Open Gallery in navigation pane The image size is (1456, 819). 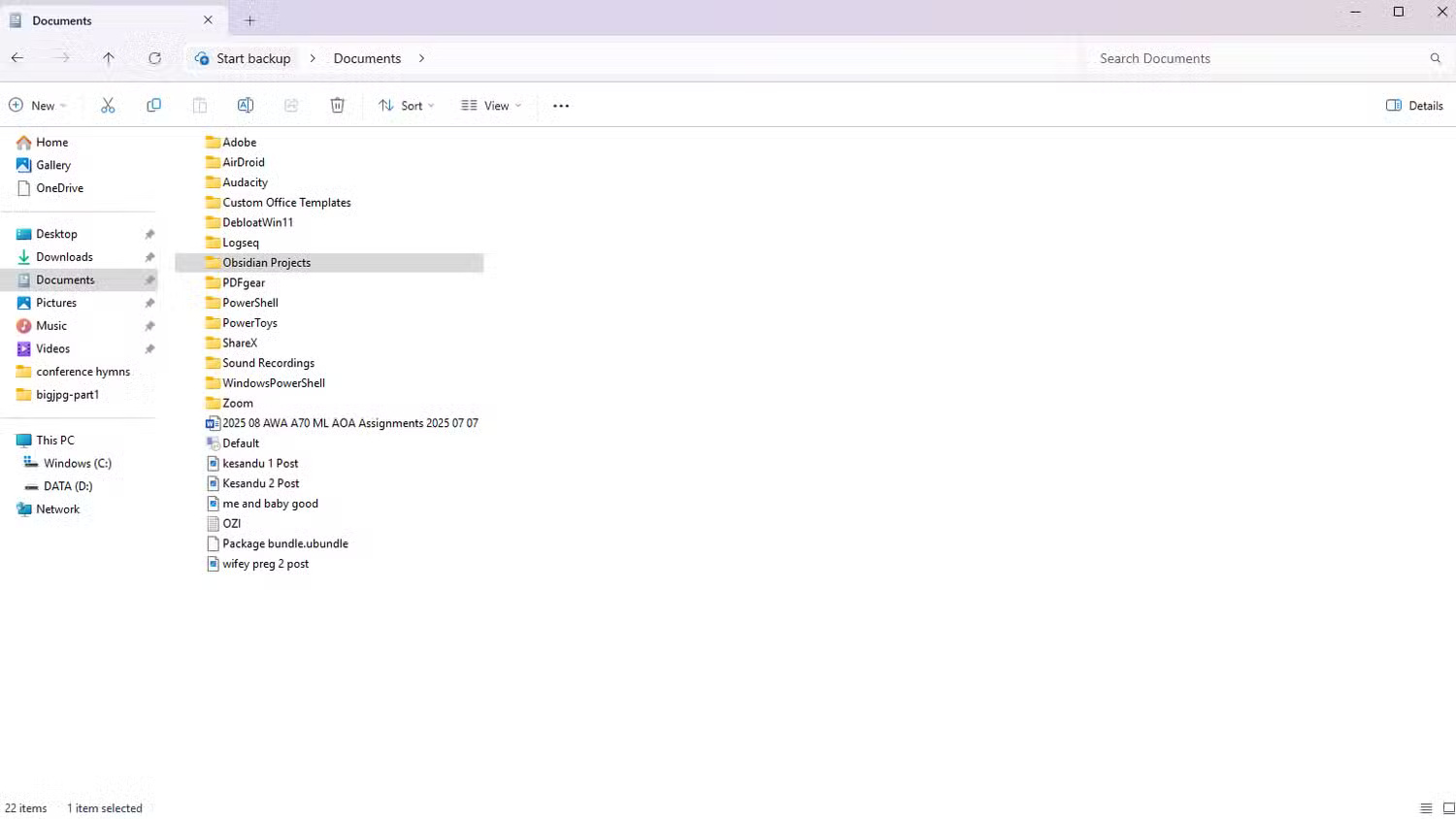point(53,166)
